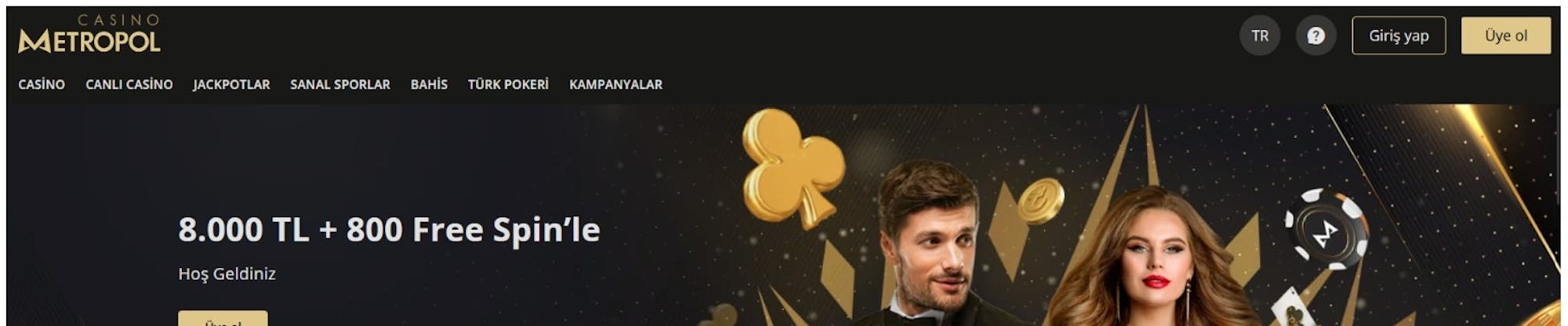
Task: Click the 8.000 TL + 800 Free Spin'le headline
Action: (x=389, y=230)
